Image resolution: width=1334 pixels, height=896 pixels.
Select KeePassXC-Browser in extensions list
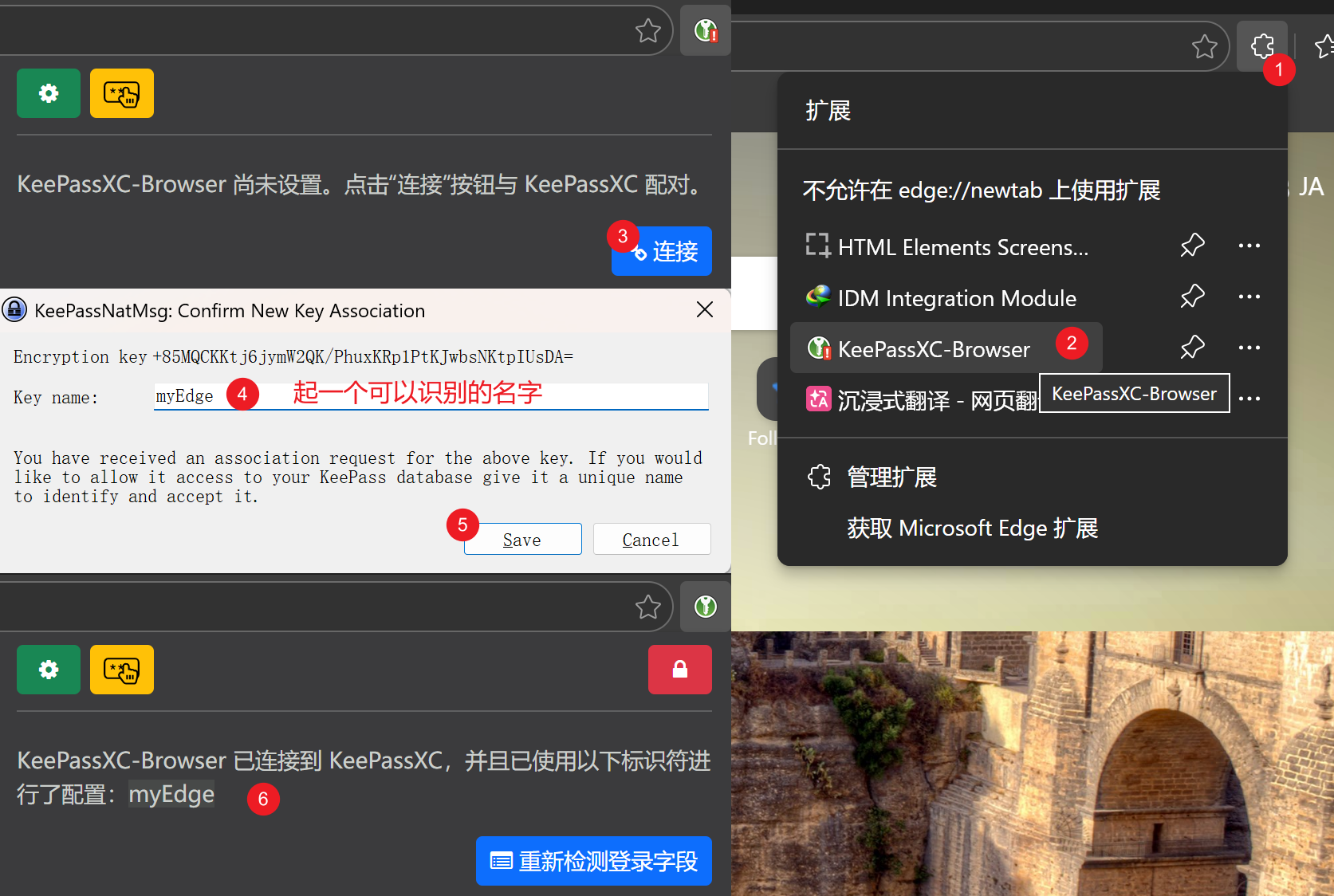tap(946, 348)
